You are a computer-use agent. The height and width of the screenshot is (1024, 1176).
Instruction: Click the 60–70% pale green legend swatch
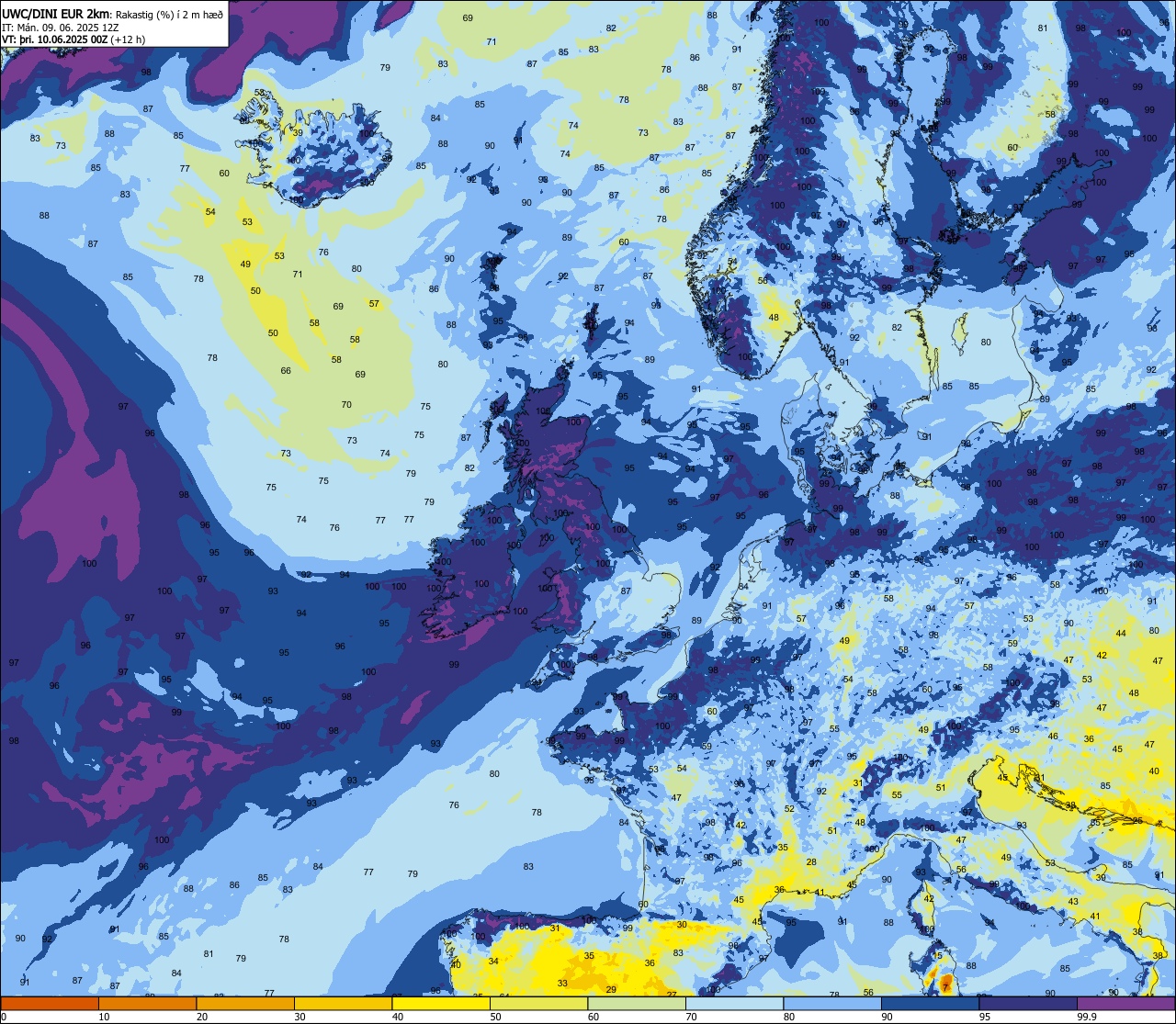click(637, 1003)
